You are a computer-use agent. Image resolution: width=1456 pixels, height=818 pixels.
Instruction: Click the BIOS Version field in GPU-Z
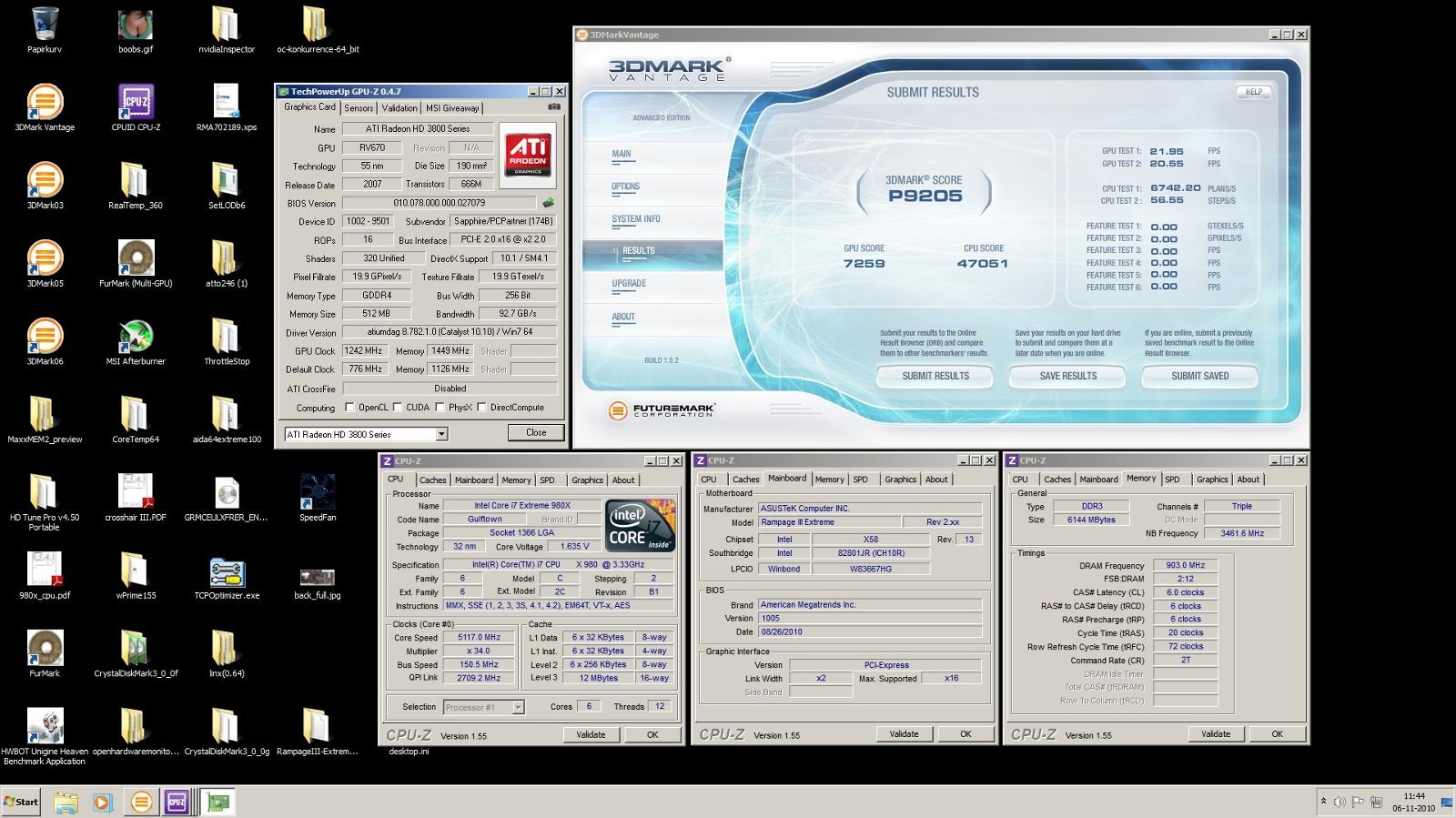point(440,203)
